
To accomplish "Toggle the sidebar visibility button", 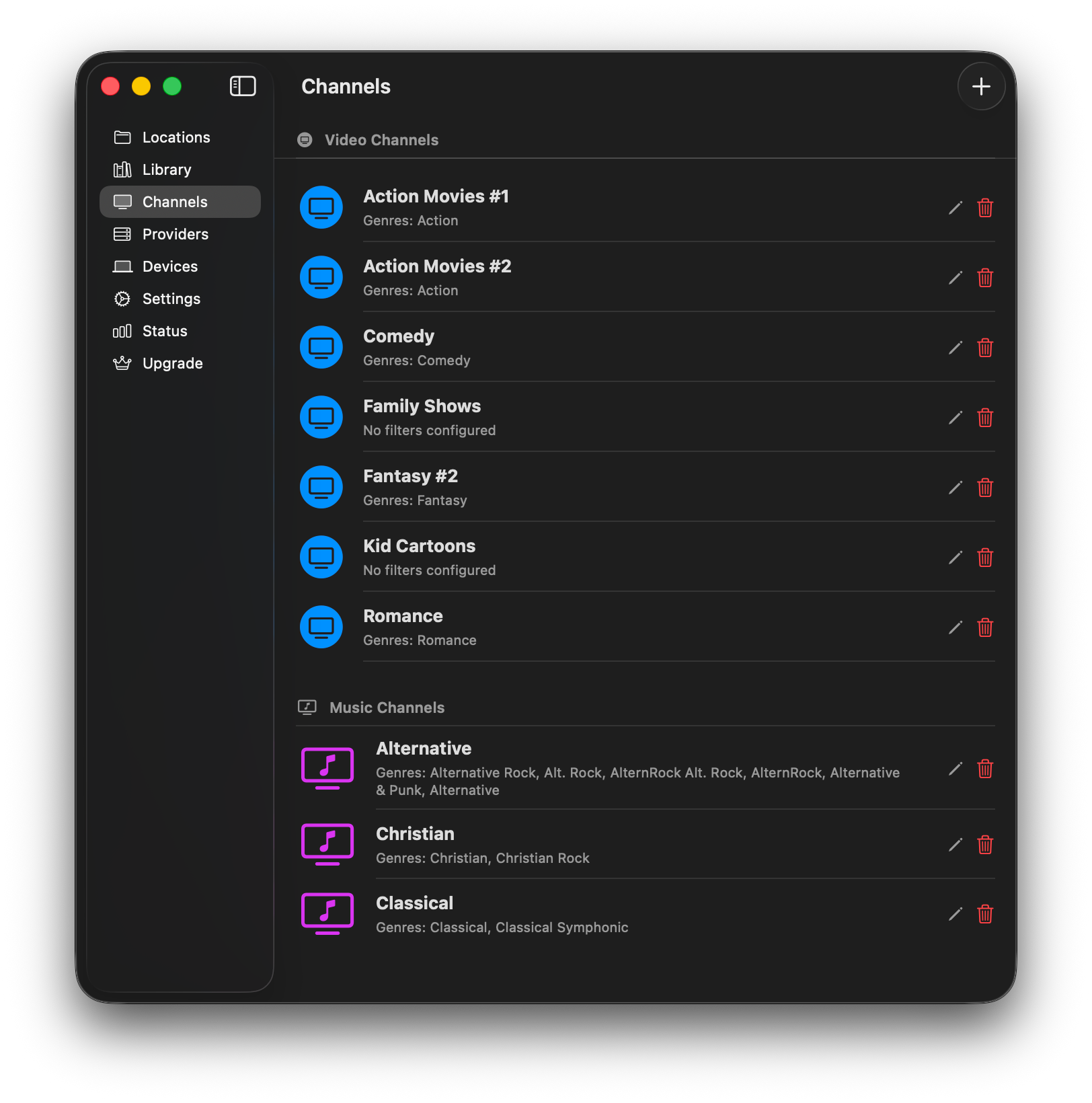I will (x=243, y=86).
